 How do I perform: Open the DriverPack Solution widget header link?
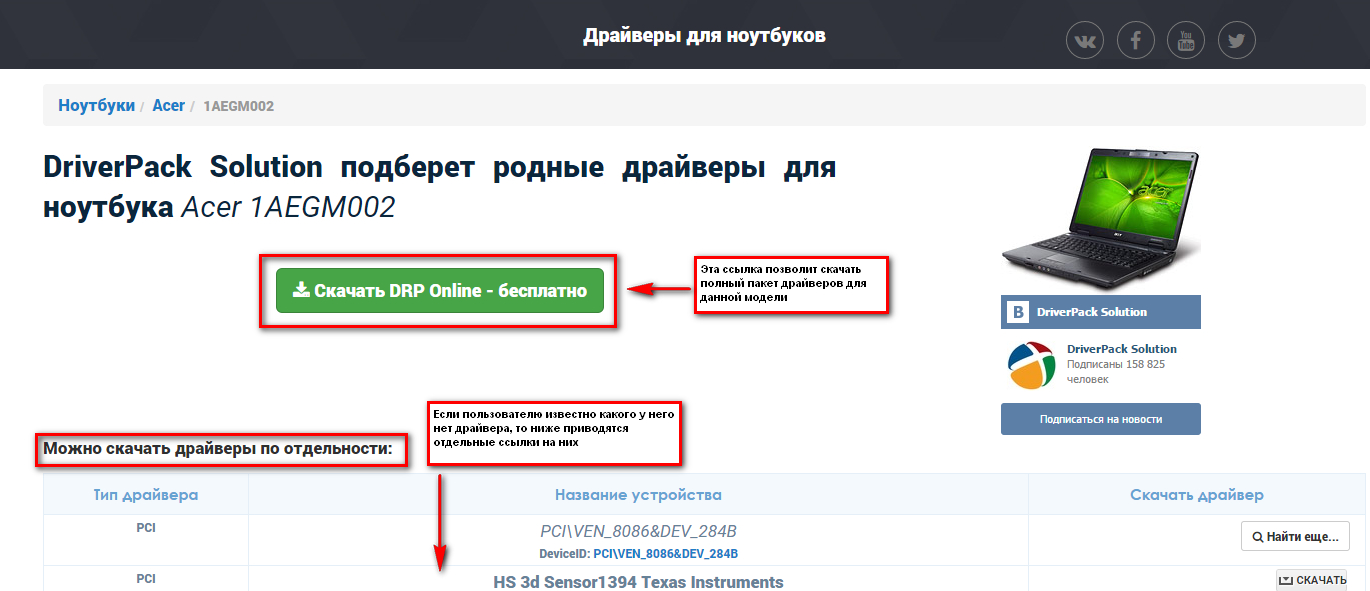(1092, 312)
